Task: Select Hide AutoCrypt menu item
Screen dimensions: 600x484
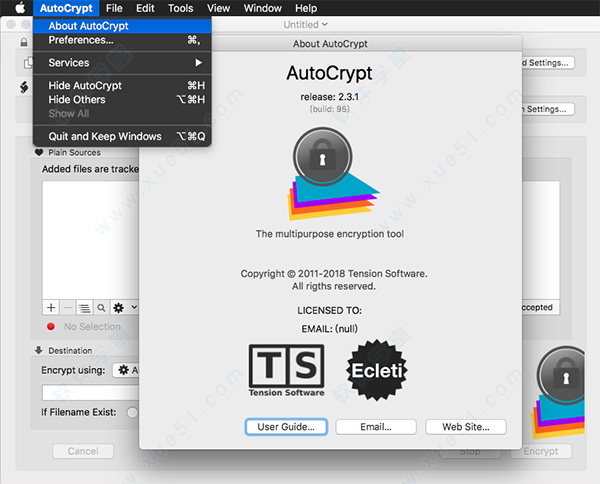Action: [x=122, y=85]
